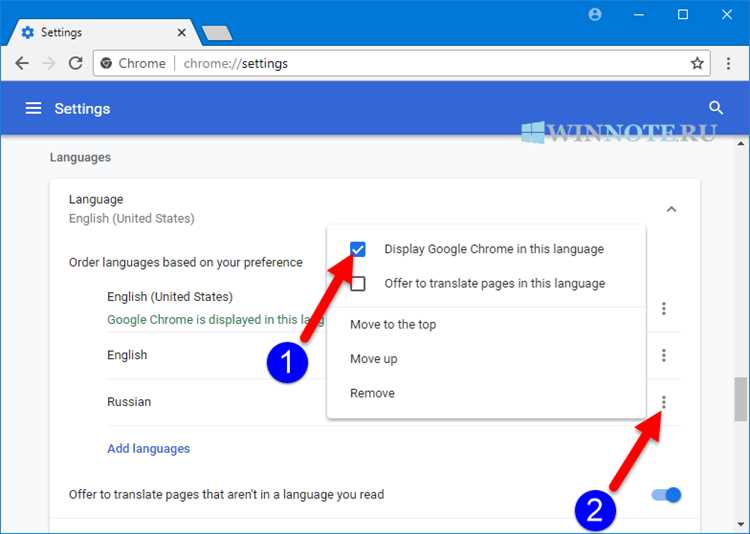Click the forward navigation arrow
Image resolution: width=750 pixels, height=534 pixels.
click(x=48, y=63)
